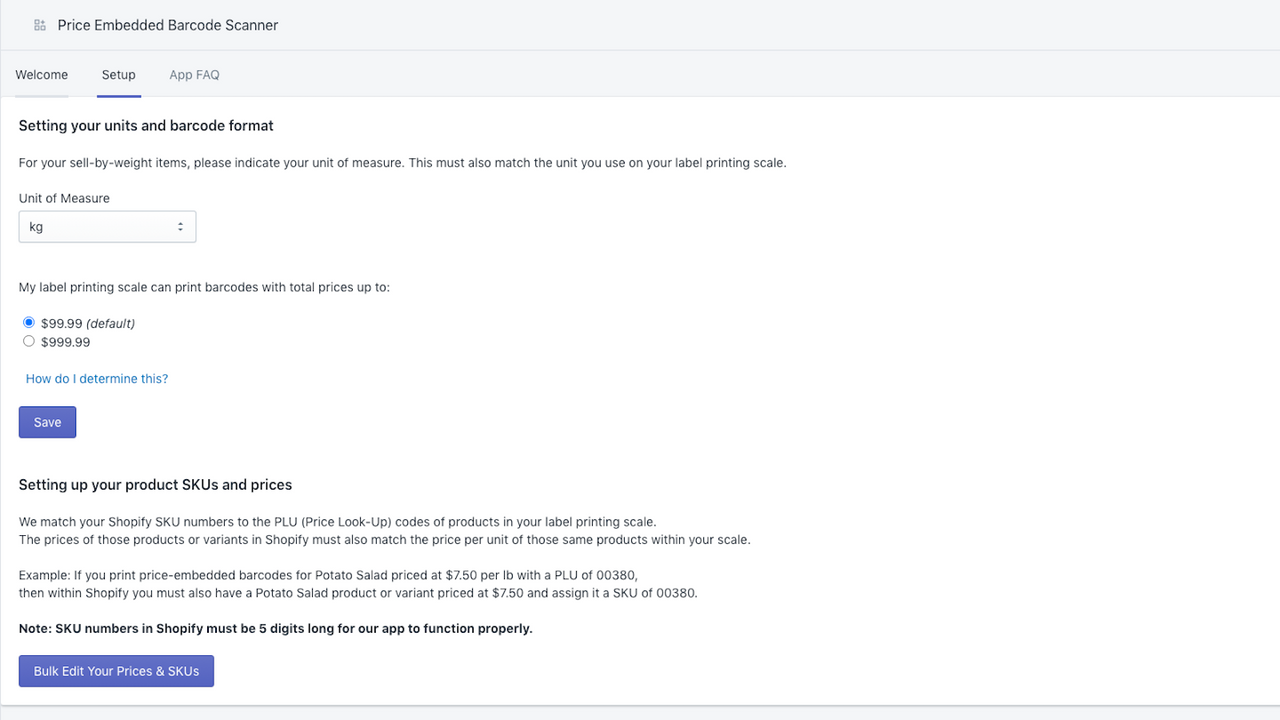Click the Price Embedded Barcode Scanner title
The image size is (1280, 720).
click(x=167, y=24)
